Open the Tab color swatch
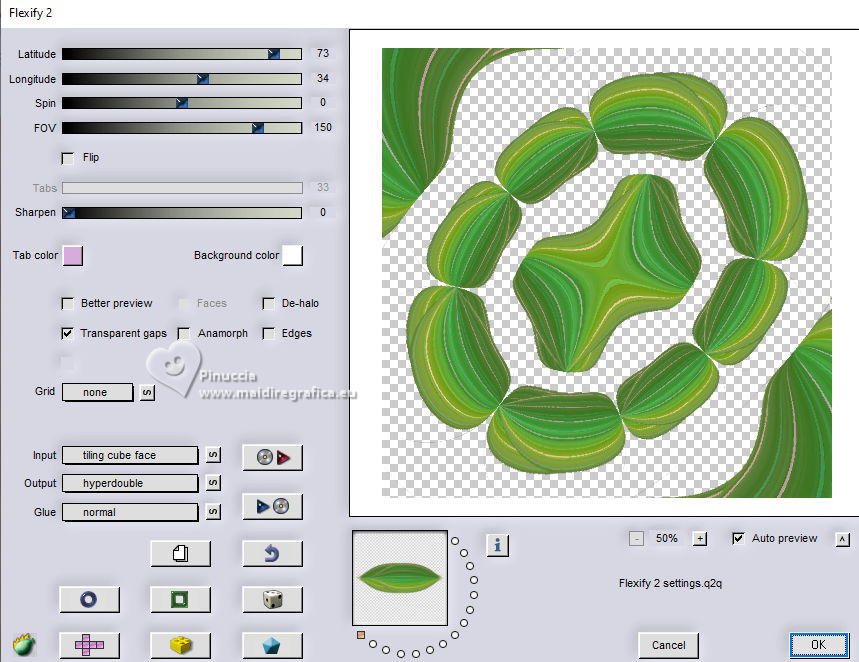 [73, 256]
